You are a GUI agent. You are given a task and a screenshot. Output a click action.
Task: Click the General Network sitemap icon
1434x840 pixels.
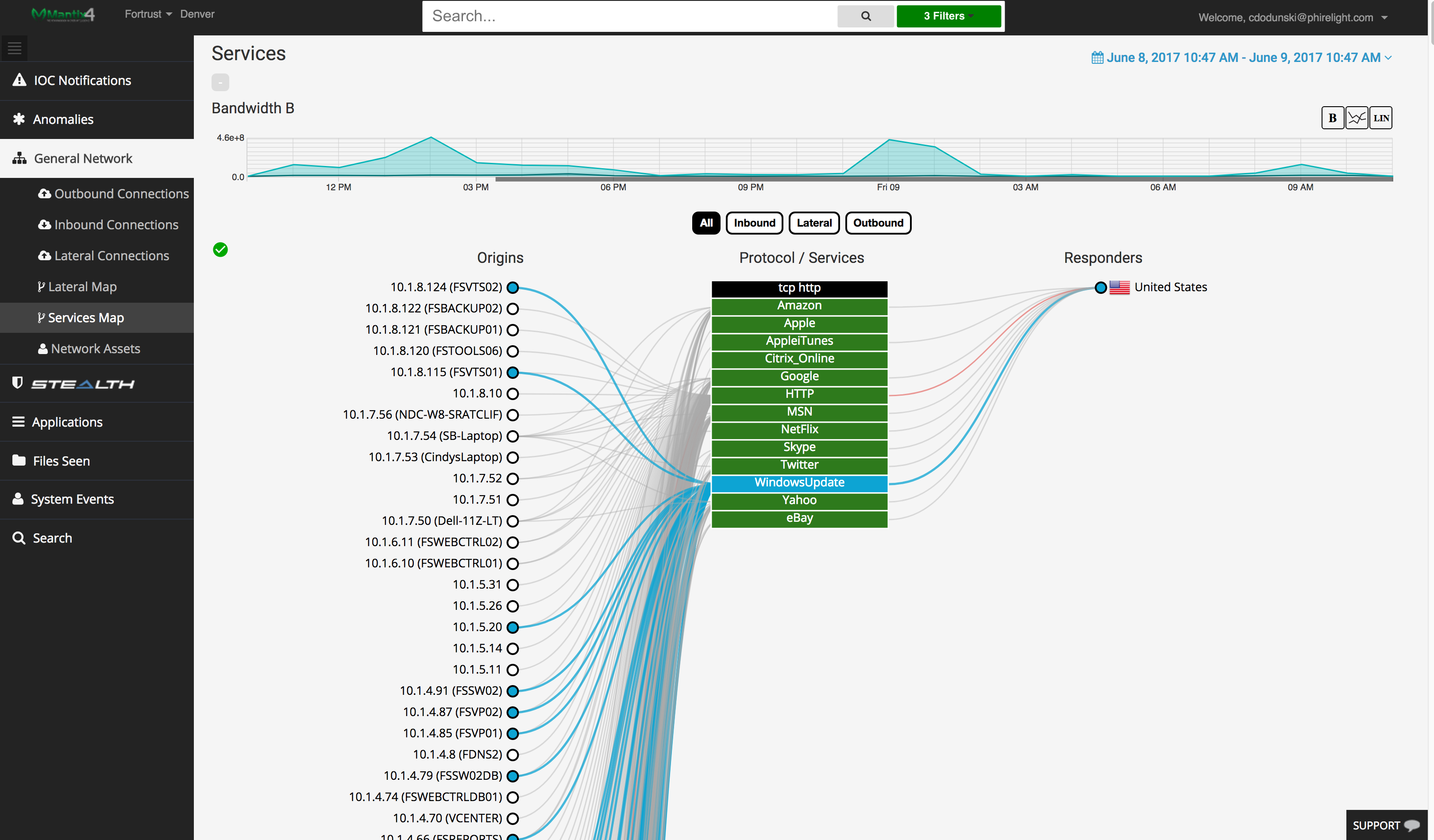[x=19, y=158]
